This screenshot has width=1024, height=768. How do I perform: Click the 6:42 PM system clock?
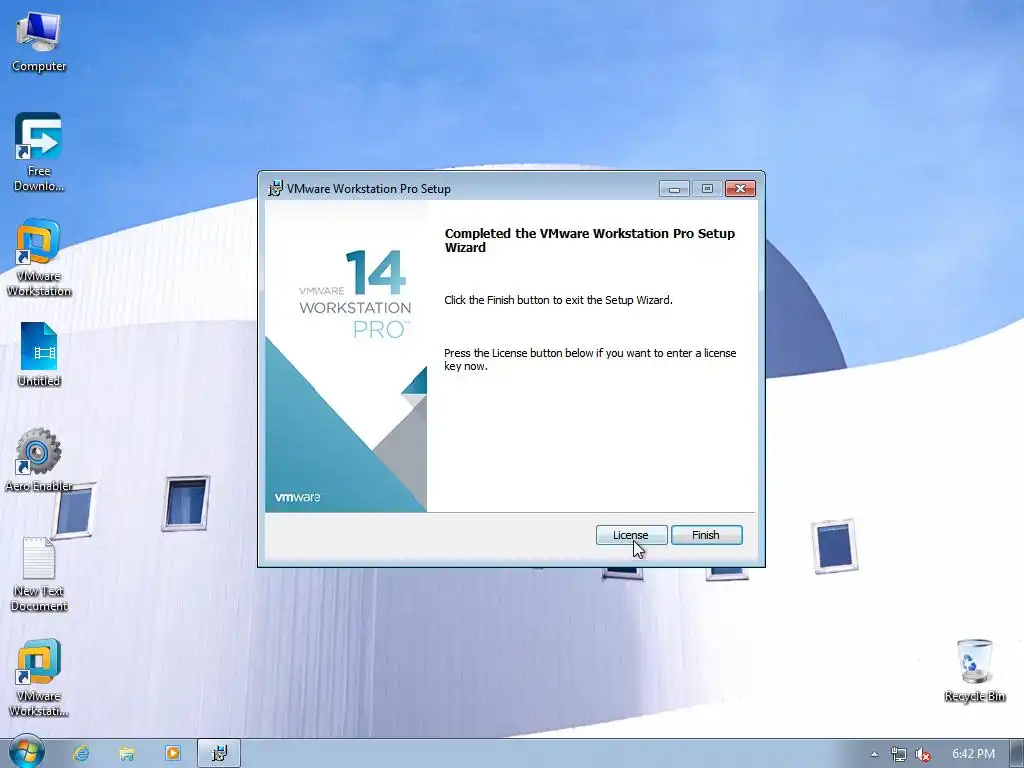click(x=973, y=754)
